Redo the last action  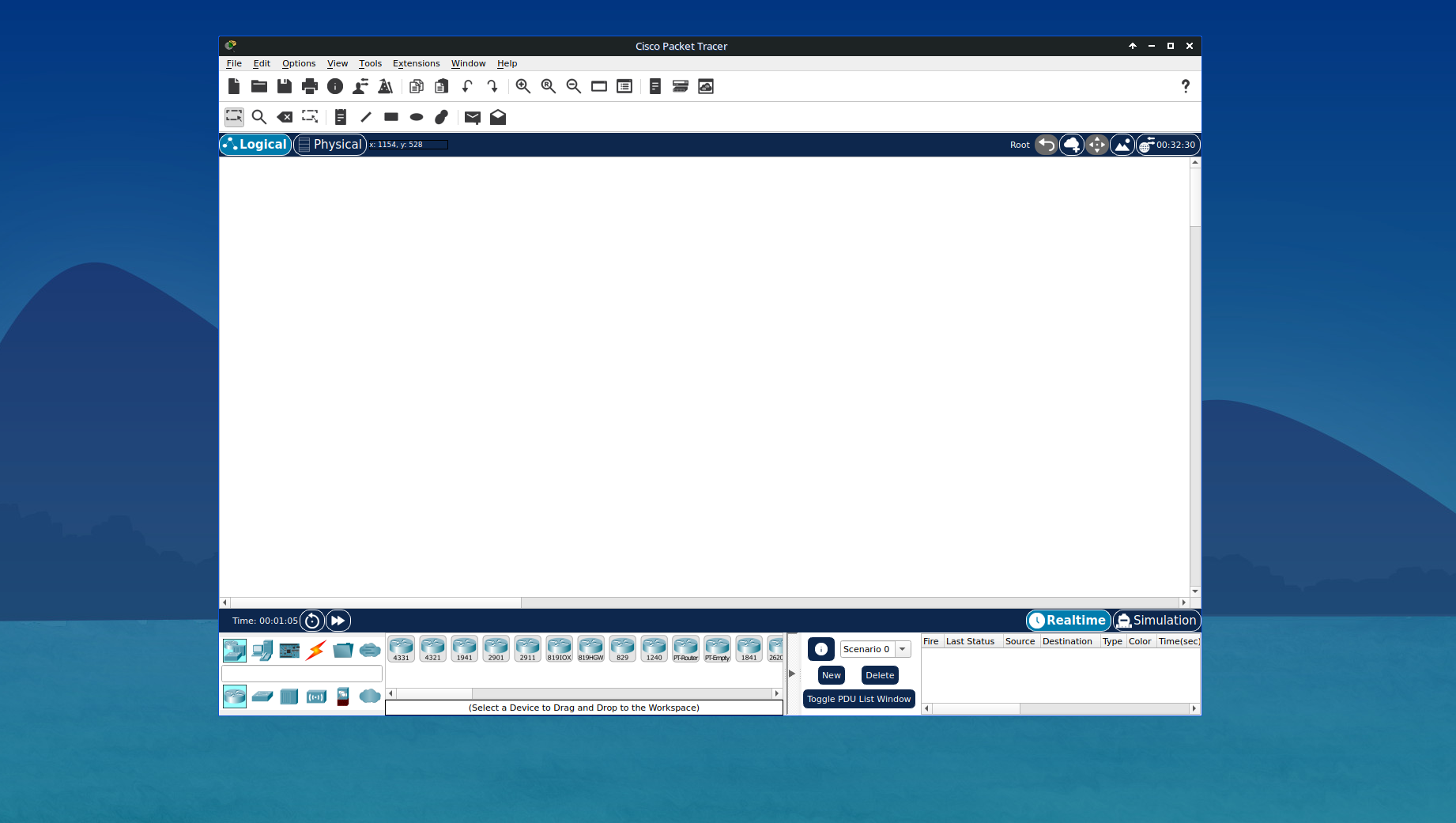492,86
